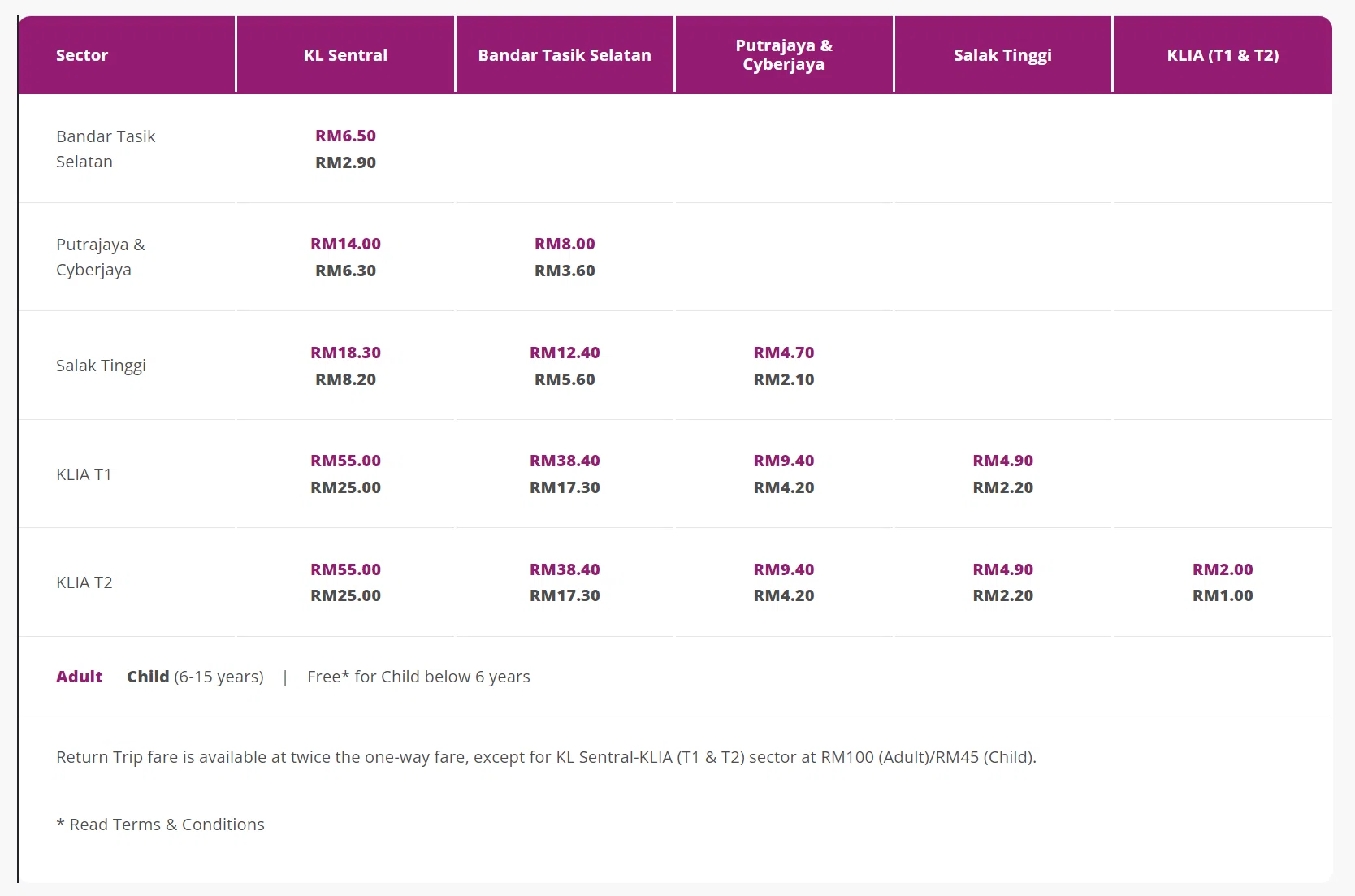Viewport: 1355px width, 896px height.
Task: Select RM17.30 in the KLIA T1 row
Action: click(565, 487)
